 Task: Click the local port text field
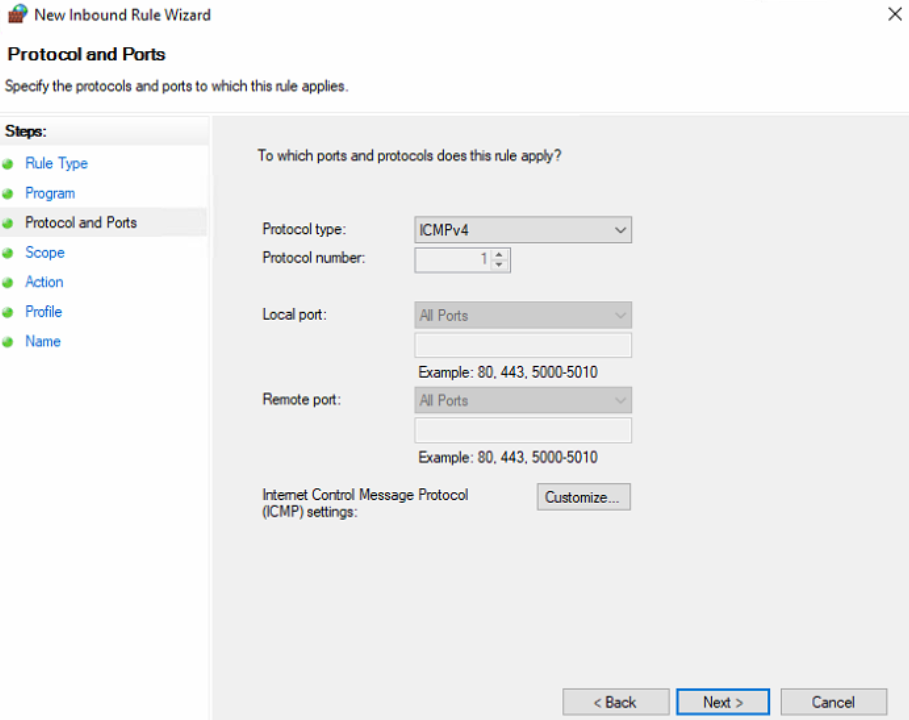[523, 345]
